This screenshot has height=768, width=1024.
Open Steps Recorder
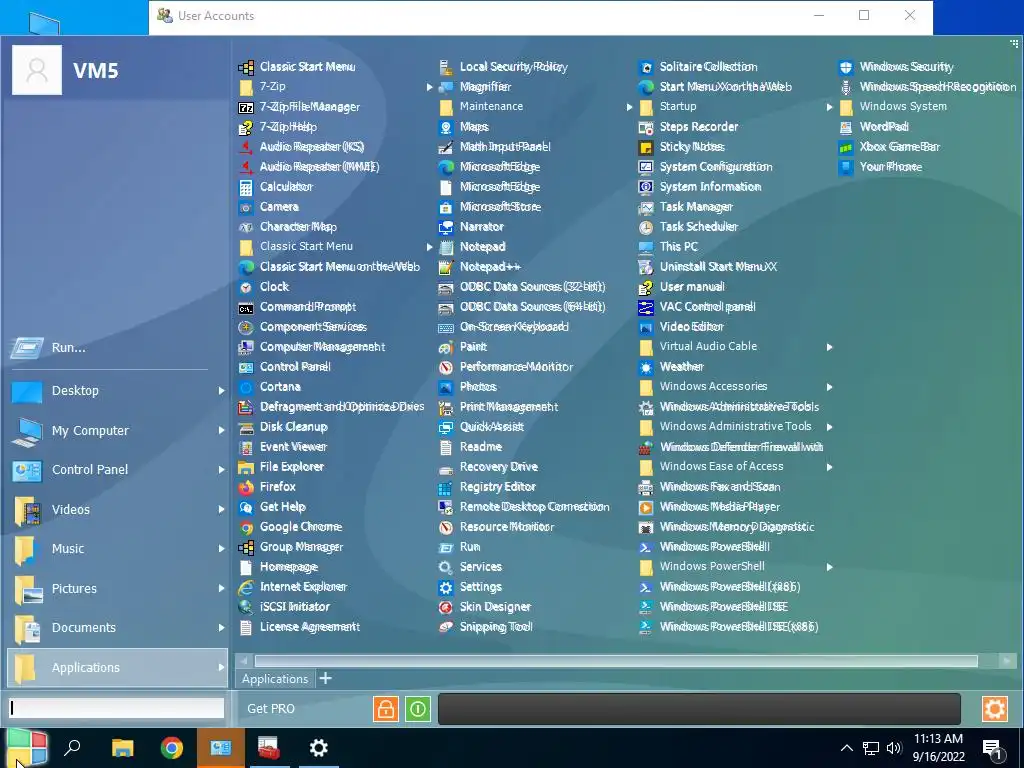click(x=688, y=127)
